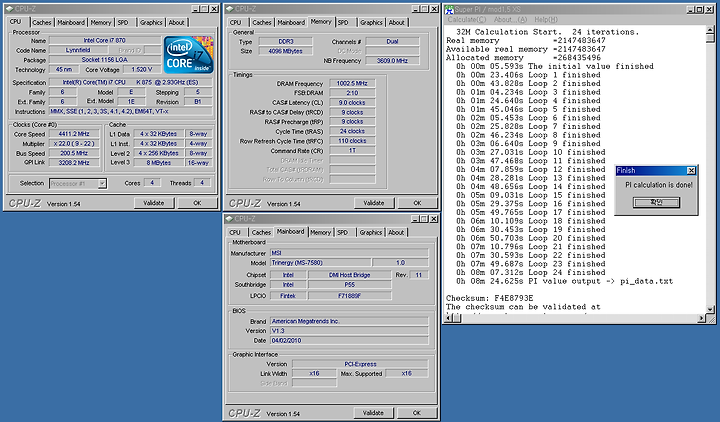Click the Core Voltage value 1.520 V
This screenshot has width=720, height=422.
(x=141, y=69)
